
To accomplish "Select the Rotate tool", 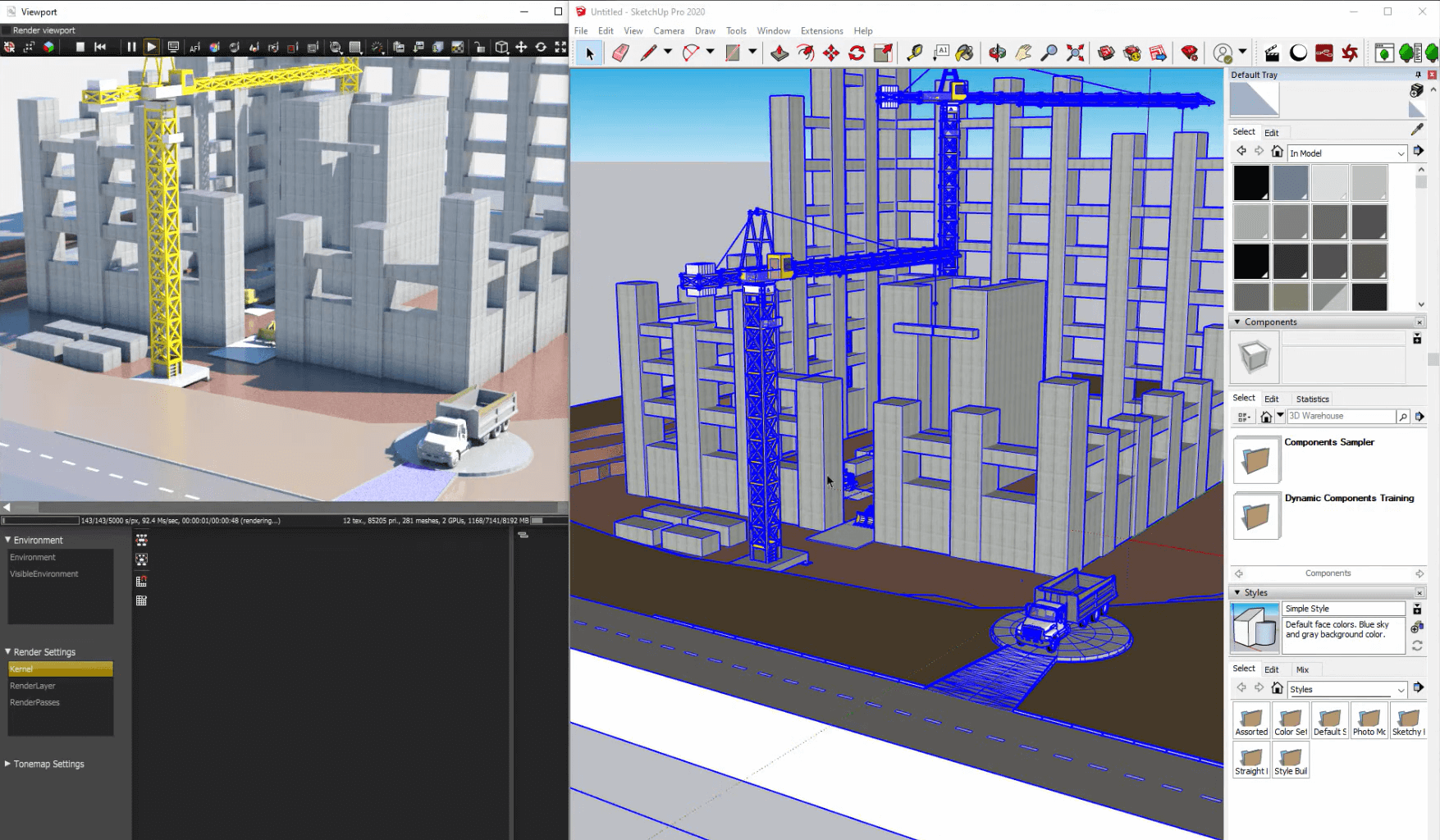I will 857,53.
